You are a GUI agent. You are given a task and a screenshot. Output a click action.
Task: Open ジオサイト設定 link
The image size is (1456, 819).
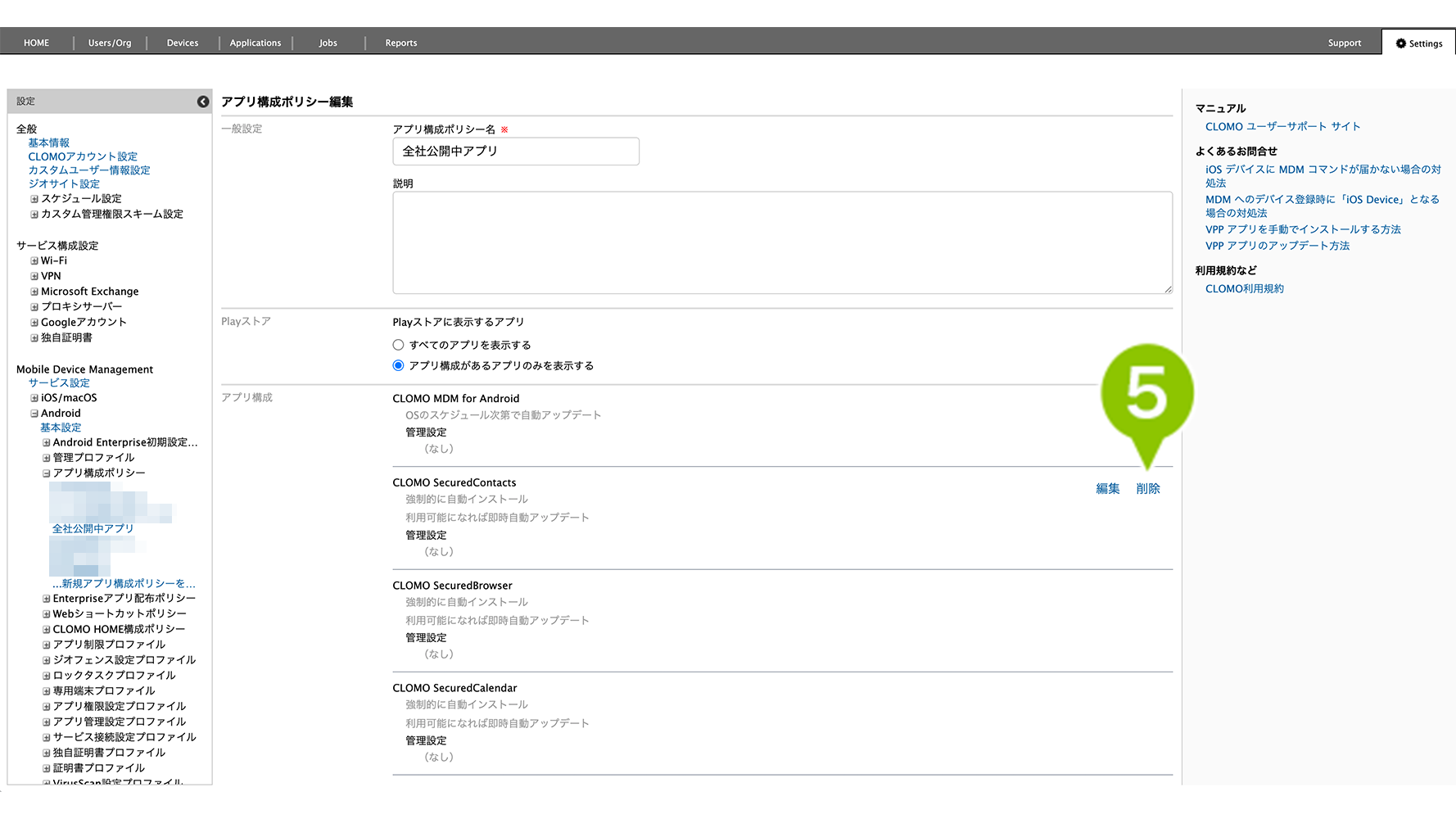(64, 184)
